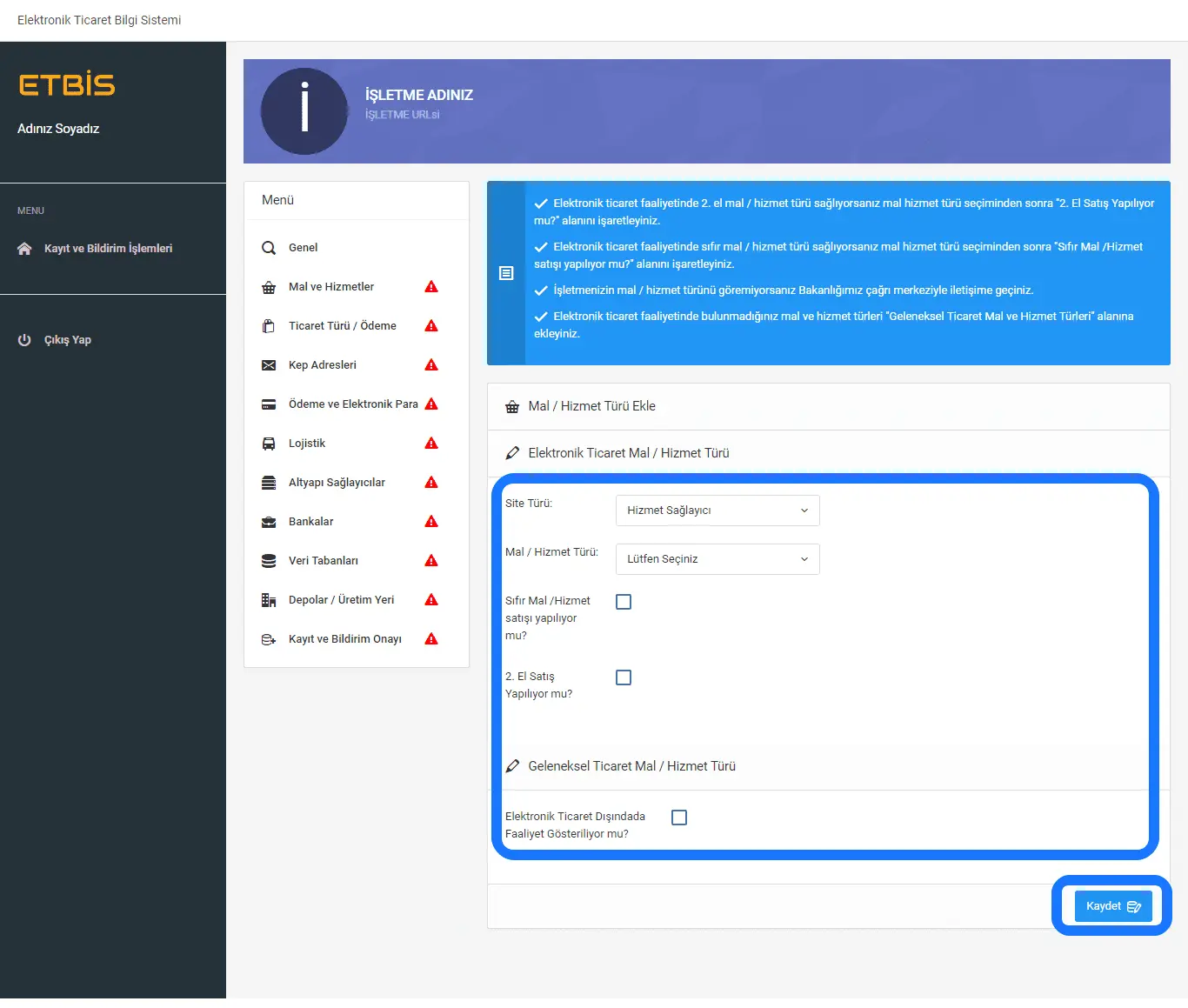Select Ödeme ve Elektronik Para menu item
This screenshot has height=1008, width=1188.
coord(353,404)
